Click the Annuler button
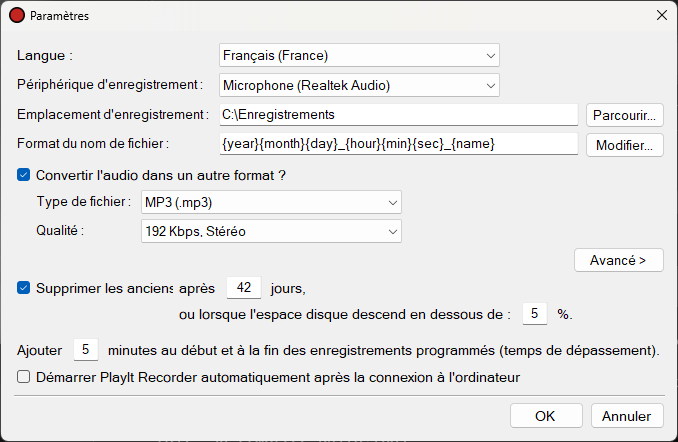The height and width of the screenshot is (442, 678). (627, 416)
